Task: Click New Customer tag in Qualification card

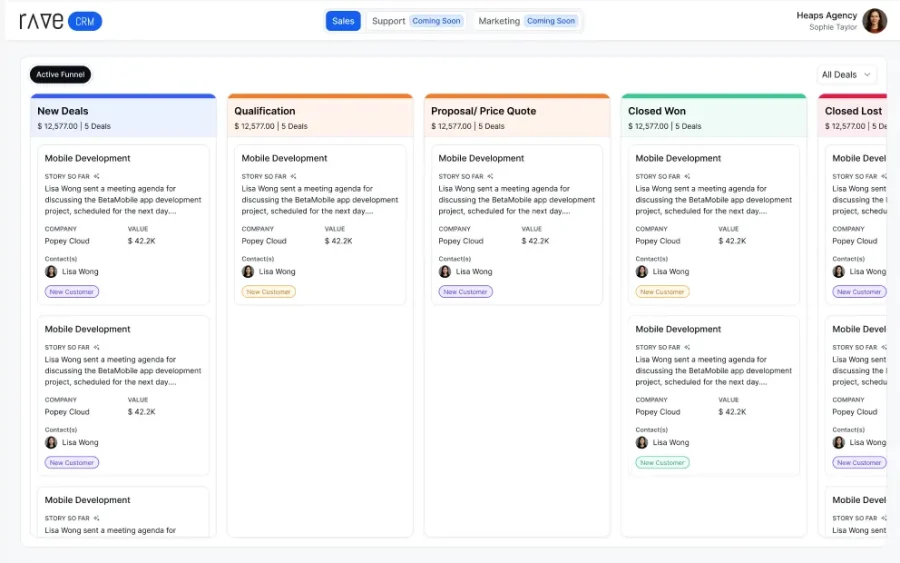Action: pyautogui.click(x=269, y=292)
